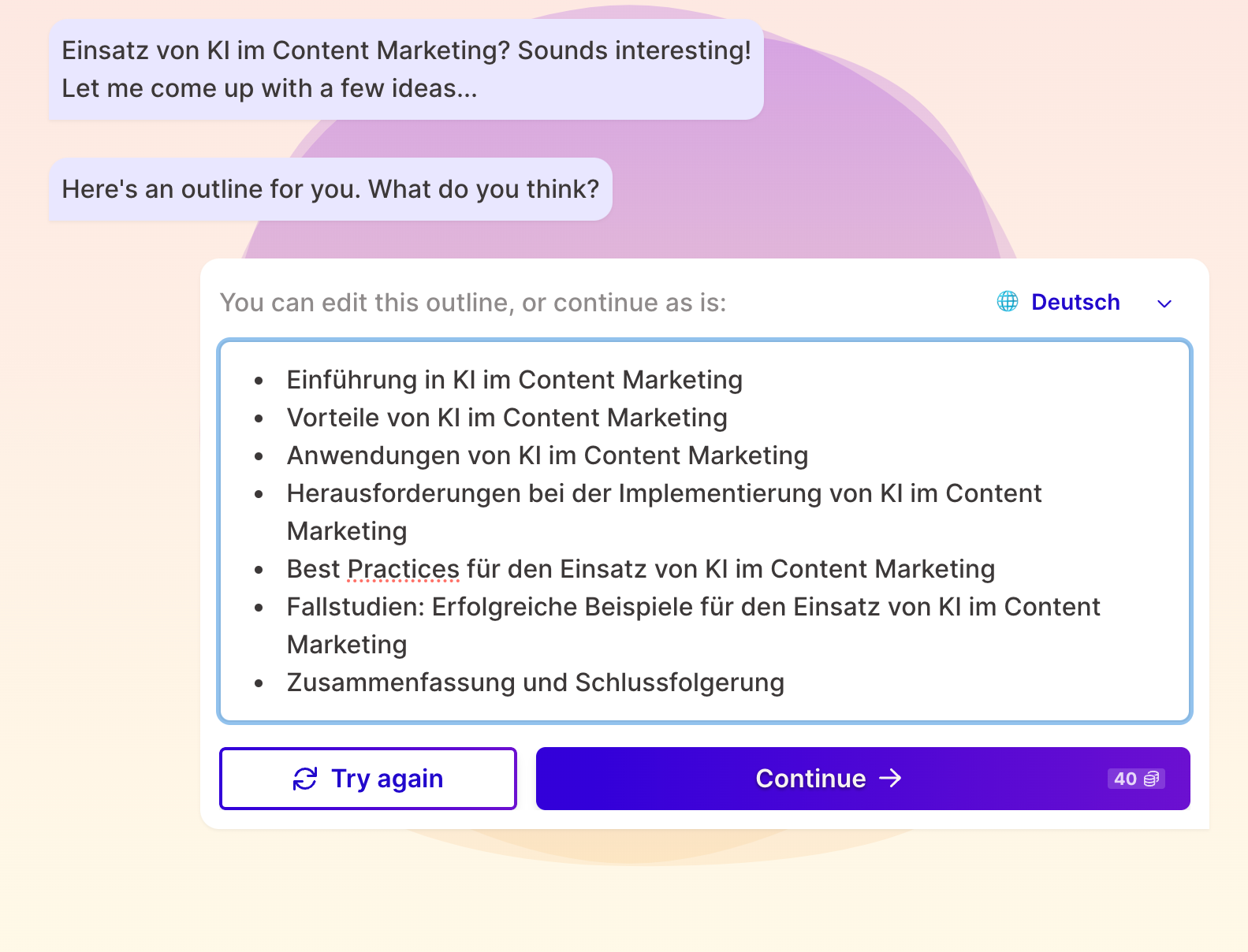Open the Deutsch language selector
Screen dimensions: 1248x952
click(x=1075, y=302)
